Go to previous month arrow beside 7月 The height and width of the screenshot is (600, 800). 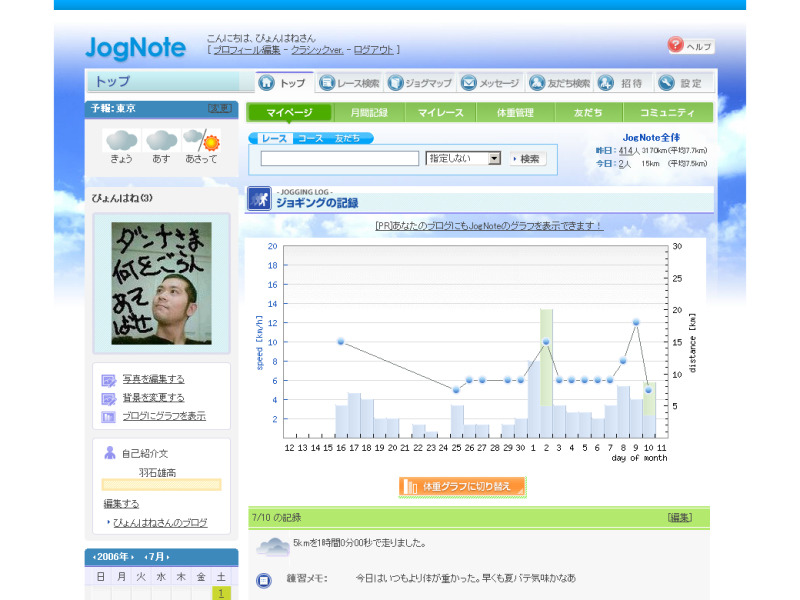click(x=146, y=557)
